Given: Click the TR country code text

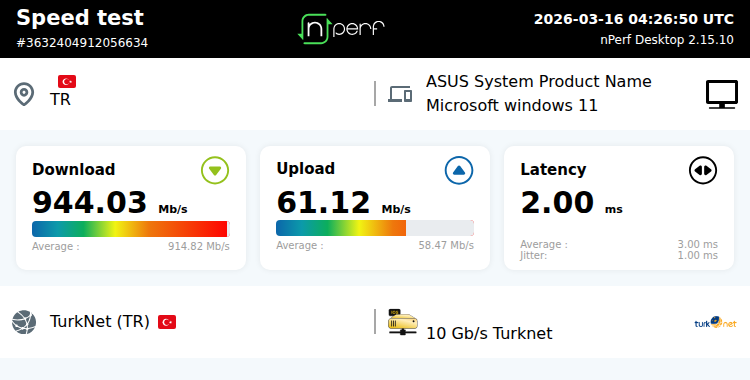Looking at the screenshot, I should coord(60,99).
